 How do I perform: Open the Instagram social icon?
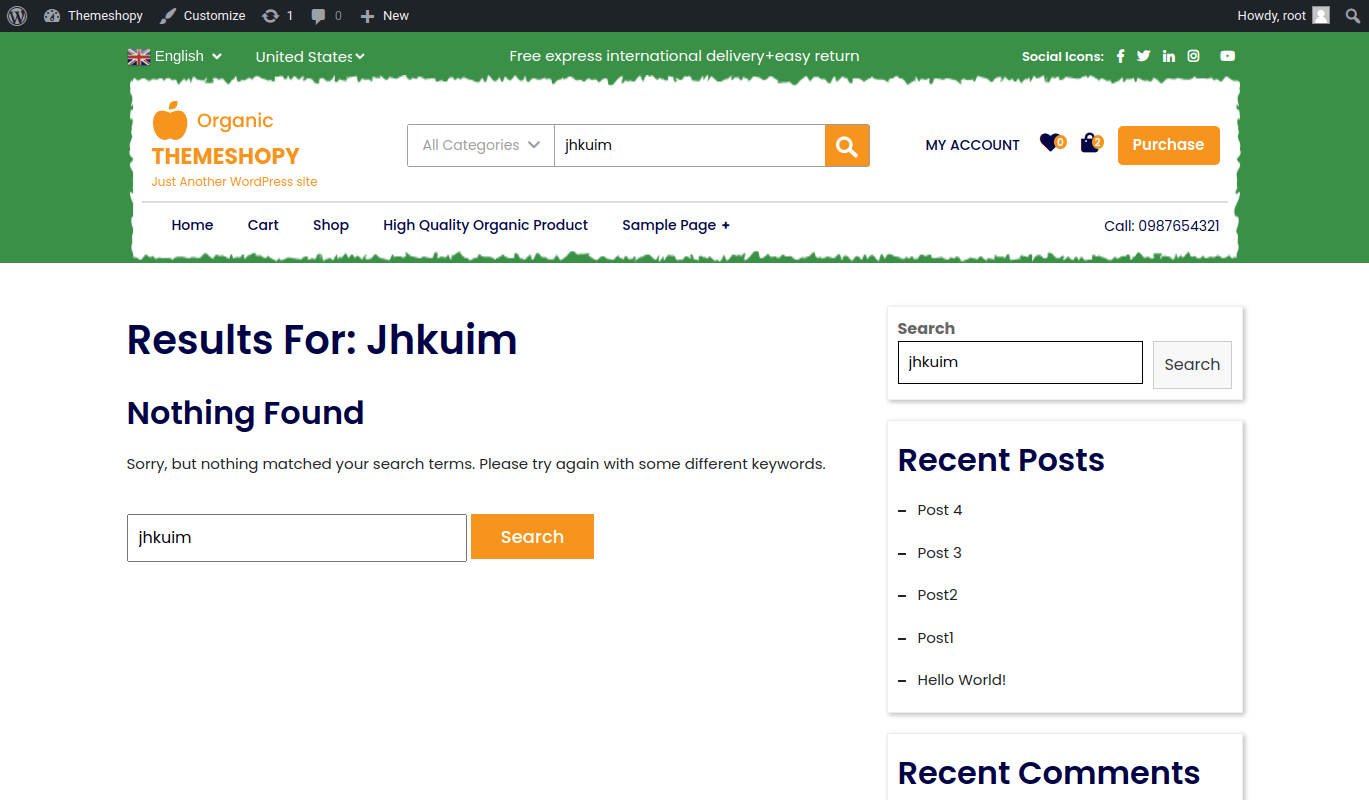click(x=1193, y=56)
